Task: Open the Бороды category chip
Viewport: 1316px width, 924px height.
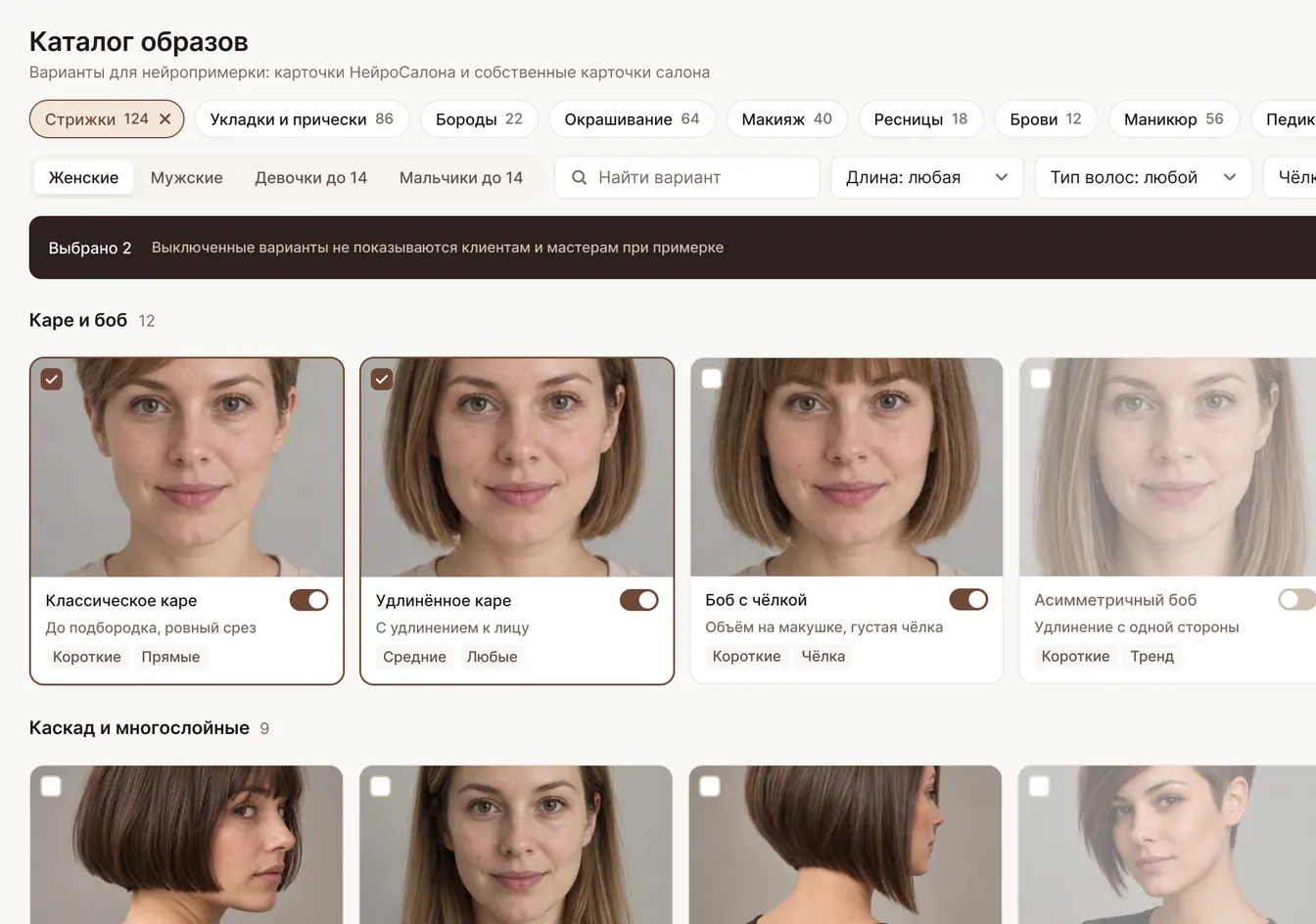Action: click(x=479, y=118)
